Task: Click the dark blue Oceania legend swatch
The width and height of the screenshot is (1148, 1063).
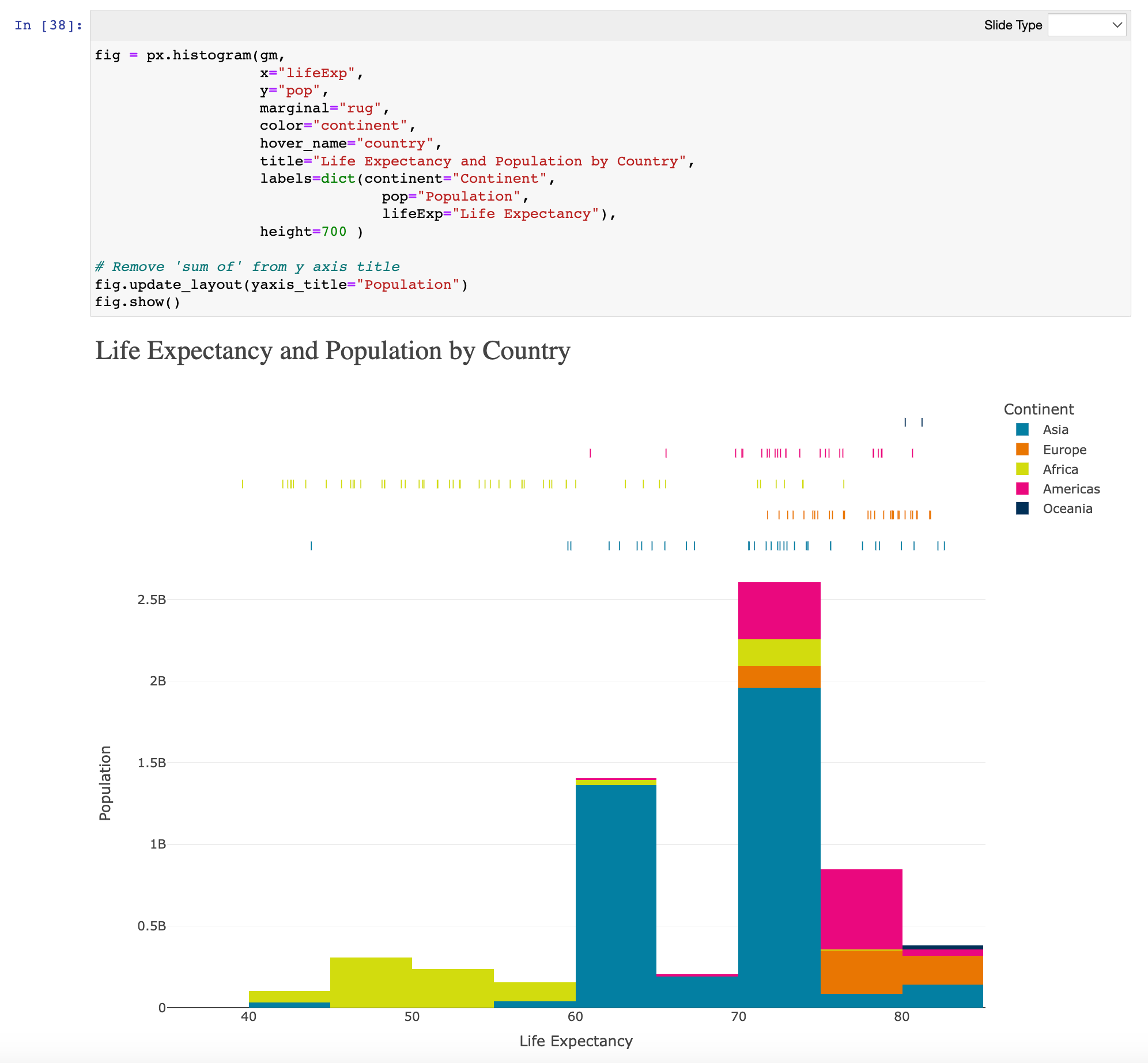Action: pyautogui.click(x=1022, y=508)
